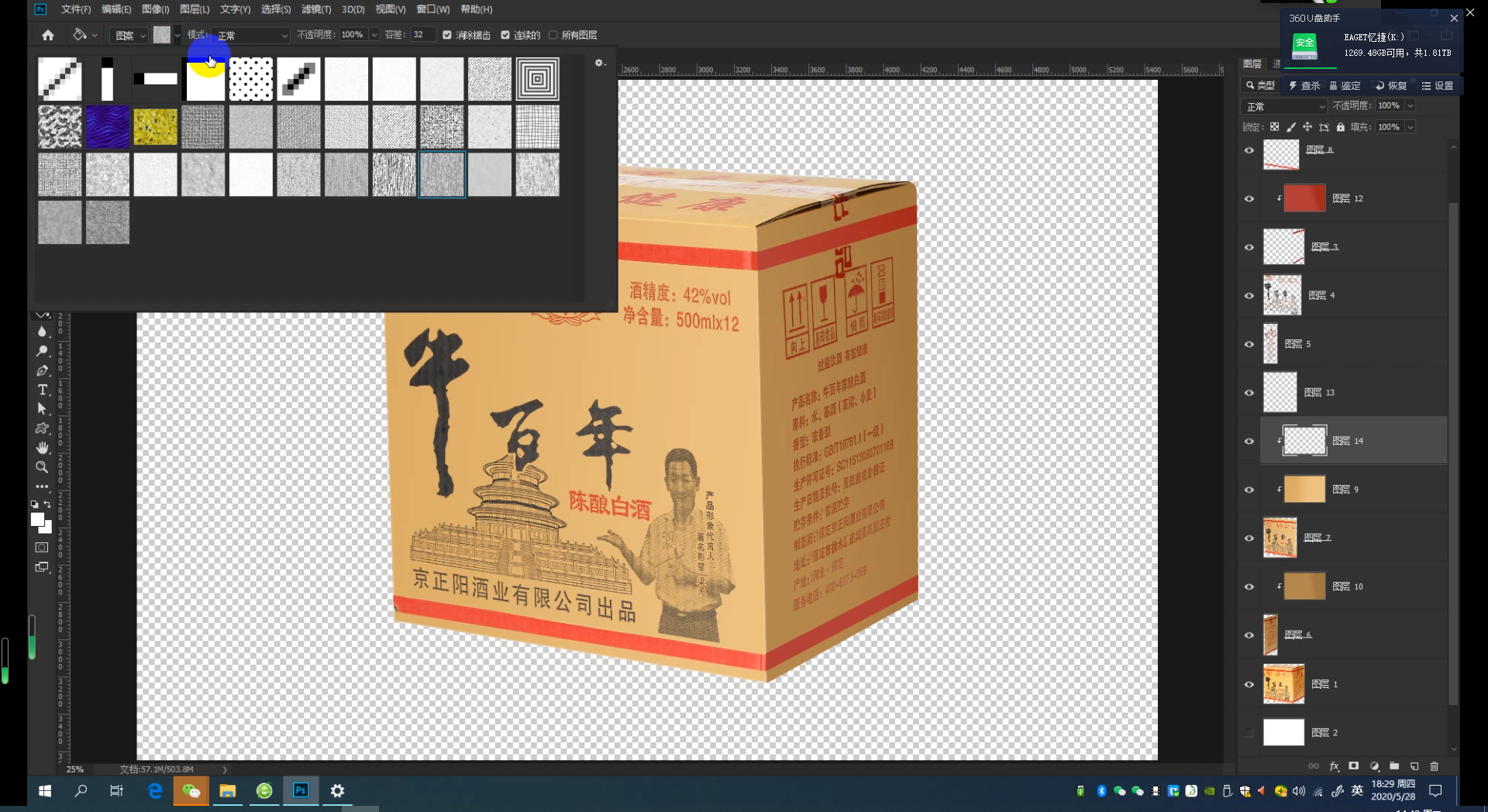Click 鉴定 button in 360 U盘助手
Viewport: 1488px width, 812px height.
(x=1345, y=85)
